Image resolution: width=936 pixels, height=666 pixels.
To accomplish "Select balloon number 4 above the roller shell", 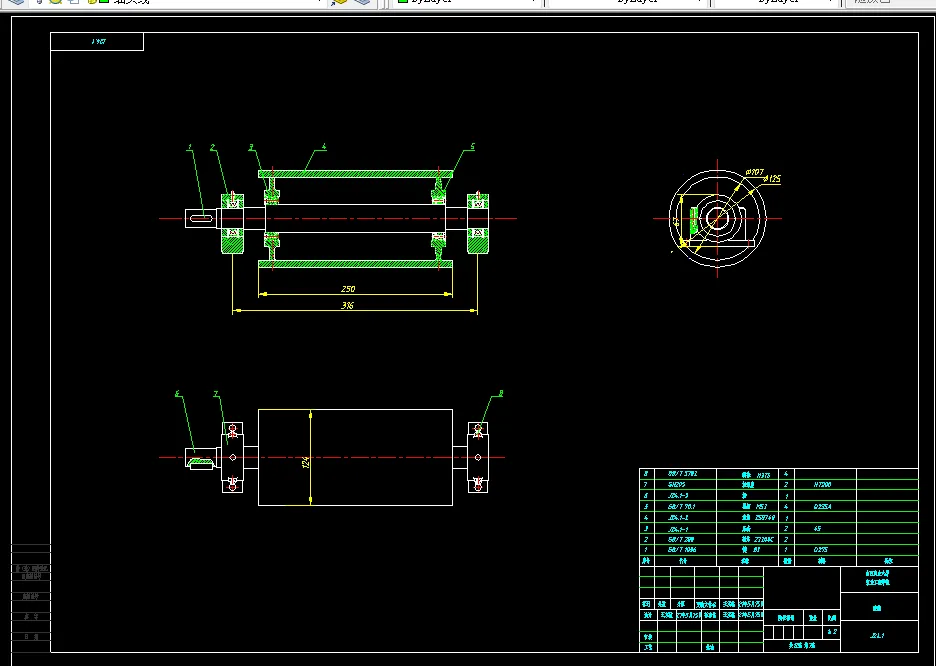I will [324, 146].
